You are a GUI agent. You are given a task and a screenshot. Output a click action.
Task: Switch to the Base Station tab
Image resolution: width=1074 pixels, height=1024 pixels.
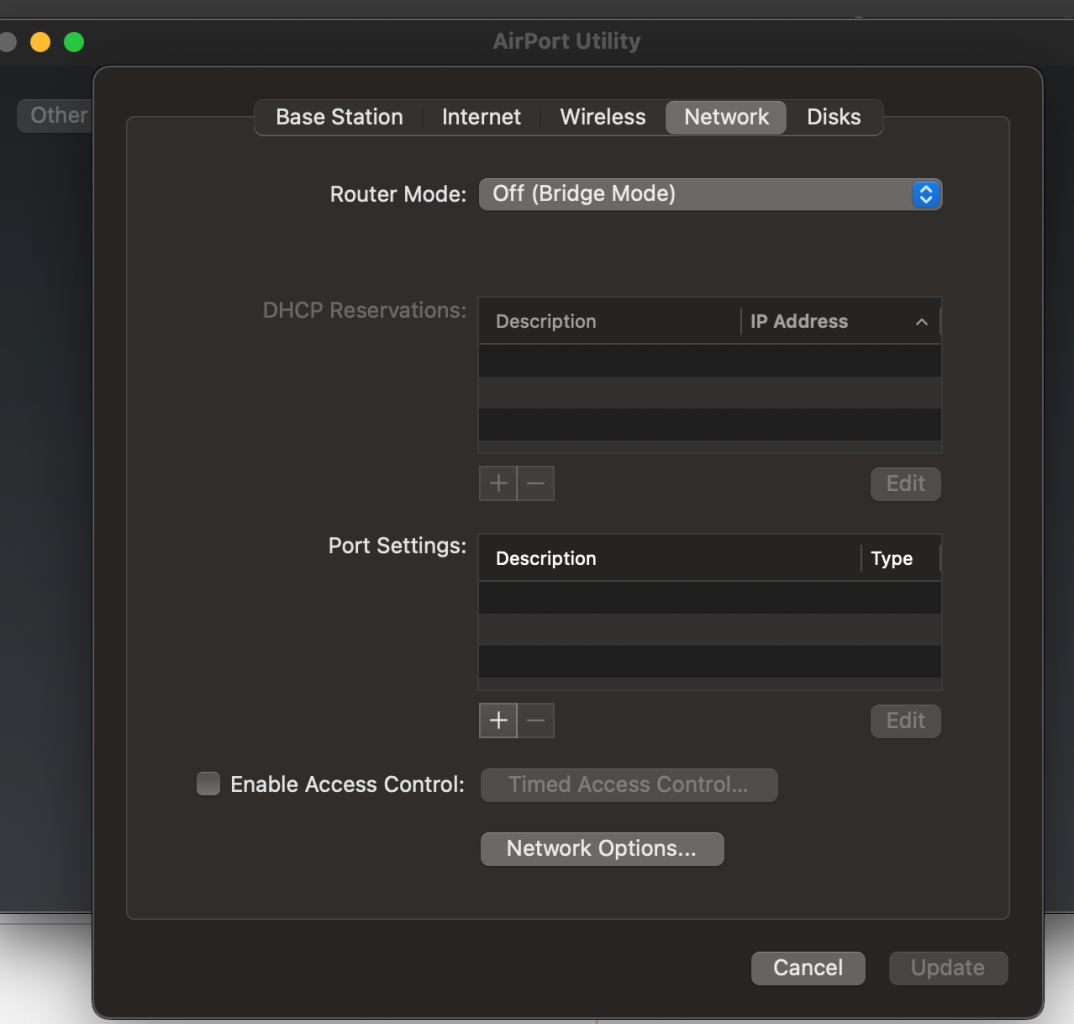pos(339,117)
